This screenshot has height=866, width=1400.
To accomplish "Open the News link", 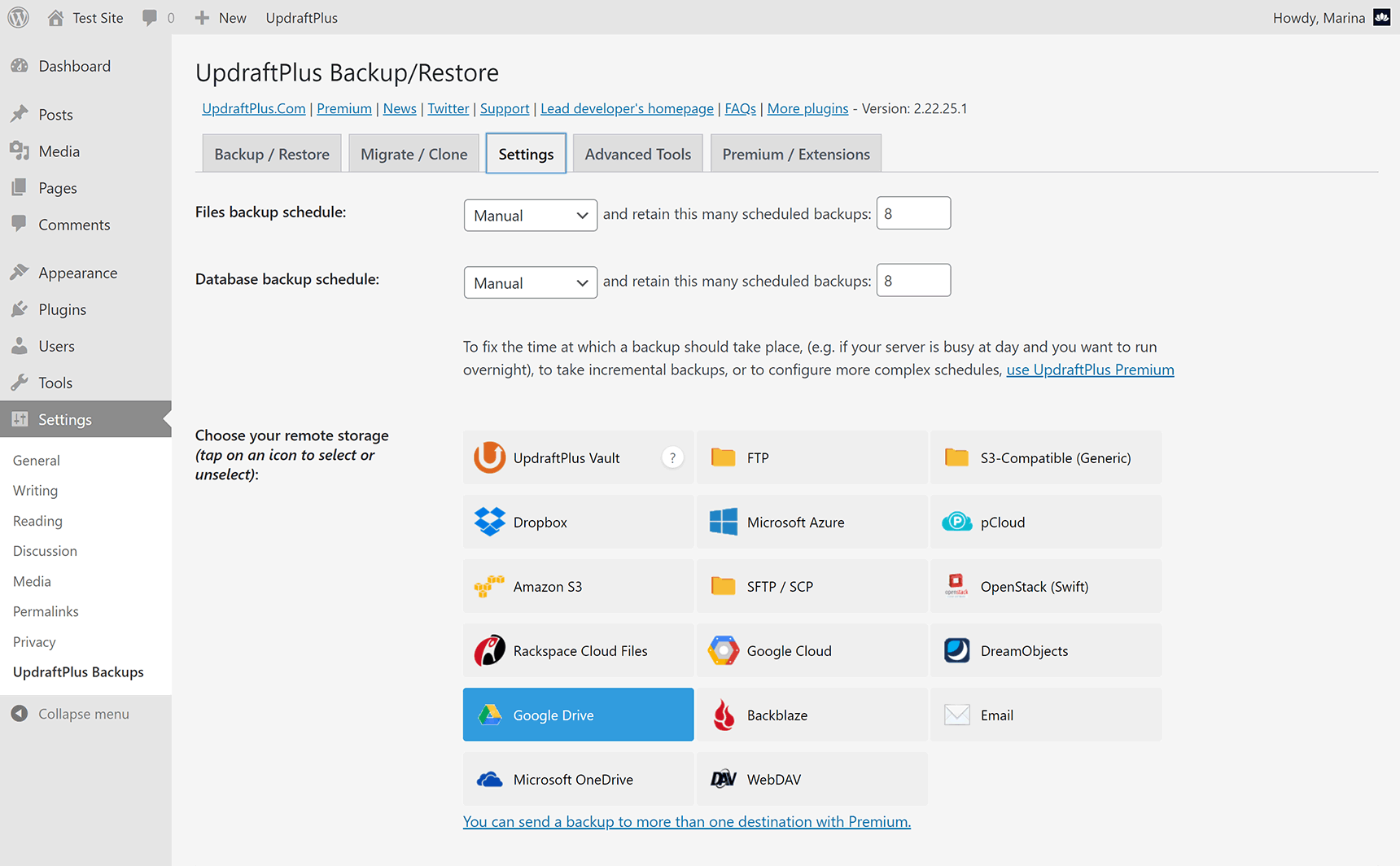I will click(400, 108).
